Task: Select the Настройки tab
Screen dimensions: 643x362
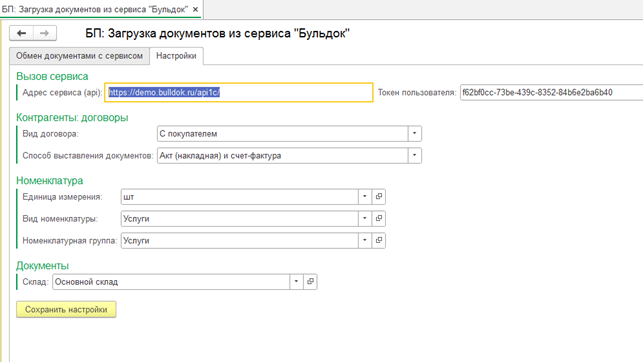Action: click(x=176, y=56)
